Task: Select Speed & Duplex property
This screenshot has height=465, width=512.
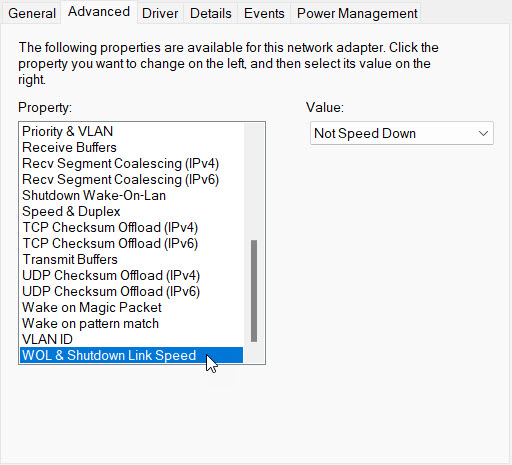Action: 132,211
